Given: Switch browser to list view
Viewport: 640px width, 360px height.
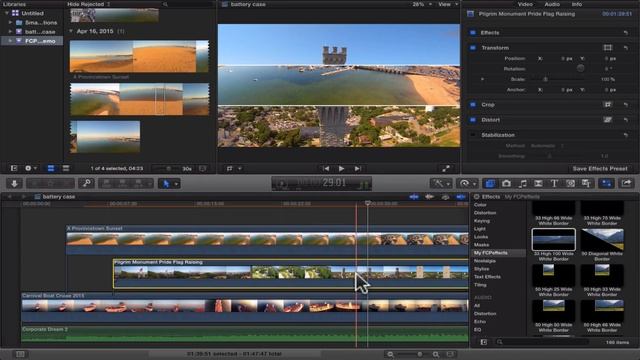Looking at the screenshot, I should 66,168.
